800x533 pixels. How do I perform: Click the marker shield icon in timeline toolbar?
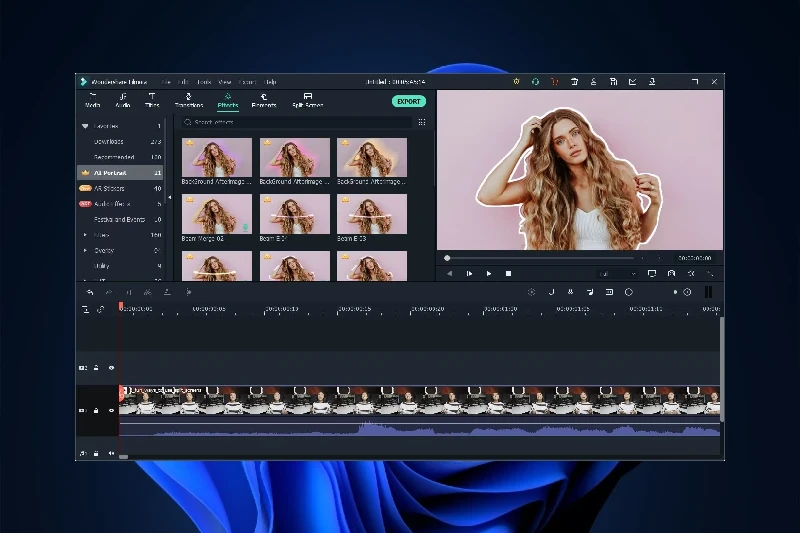[551, 292]
